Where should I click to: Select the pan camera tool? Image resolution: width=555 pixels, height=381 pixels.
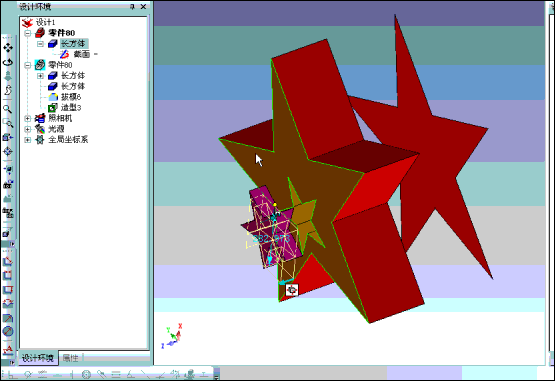(8, 47)
